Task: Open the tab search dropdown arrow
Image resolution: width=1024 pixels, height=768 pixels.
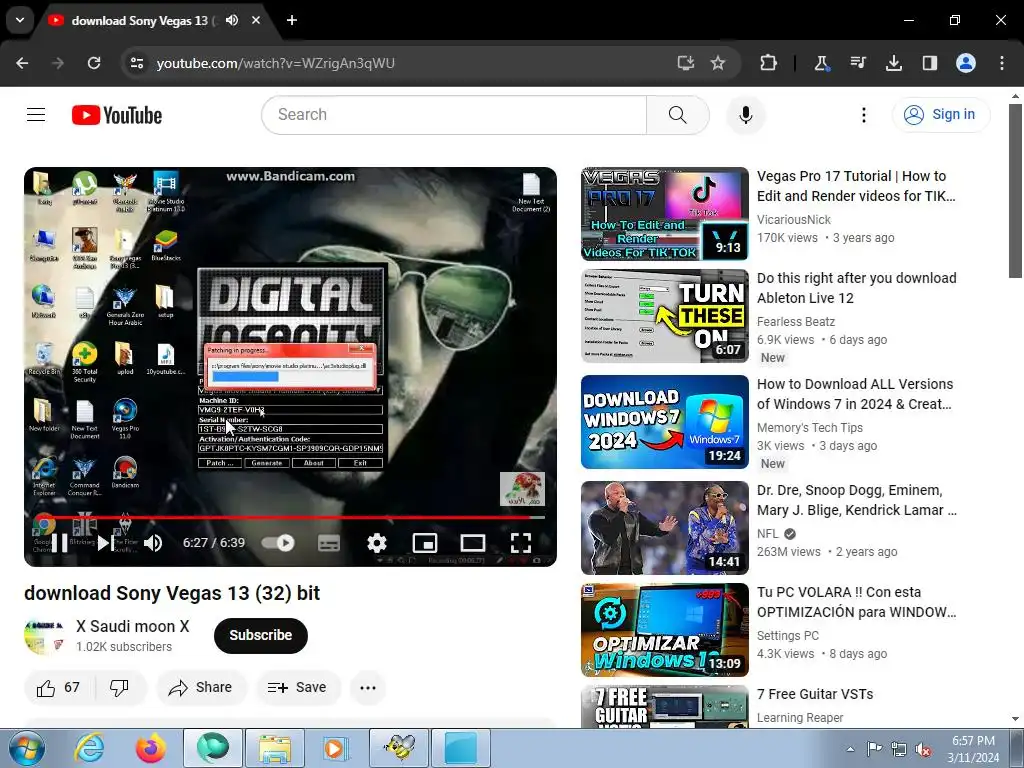Action: pos(20,20)
